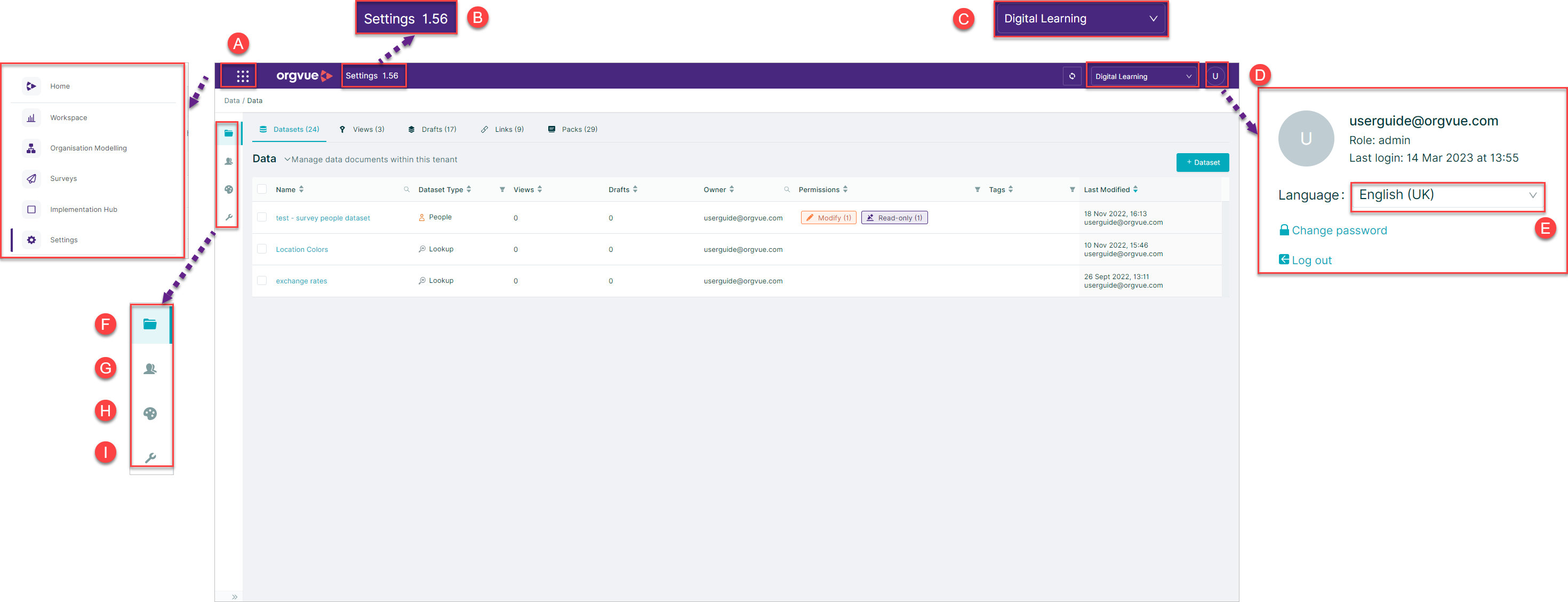
Task: Select all datasets with the header checkbox
Action: coord(262,189)
